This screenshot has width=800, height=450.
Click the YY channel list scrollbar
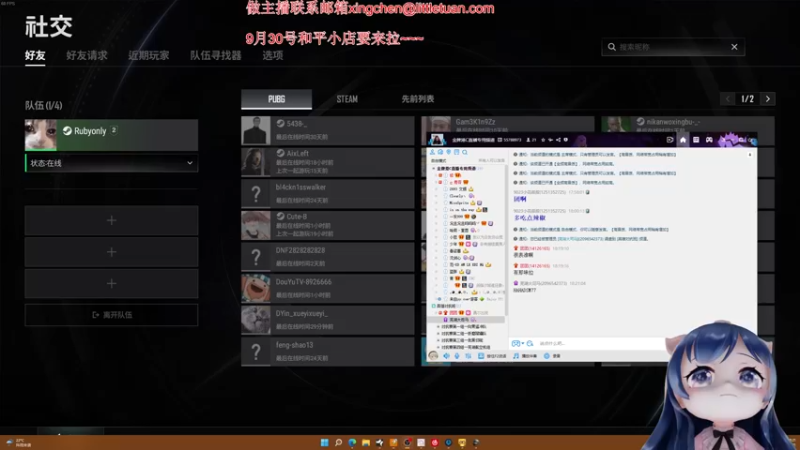tap(506, 240)
